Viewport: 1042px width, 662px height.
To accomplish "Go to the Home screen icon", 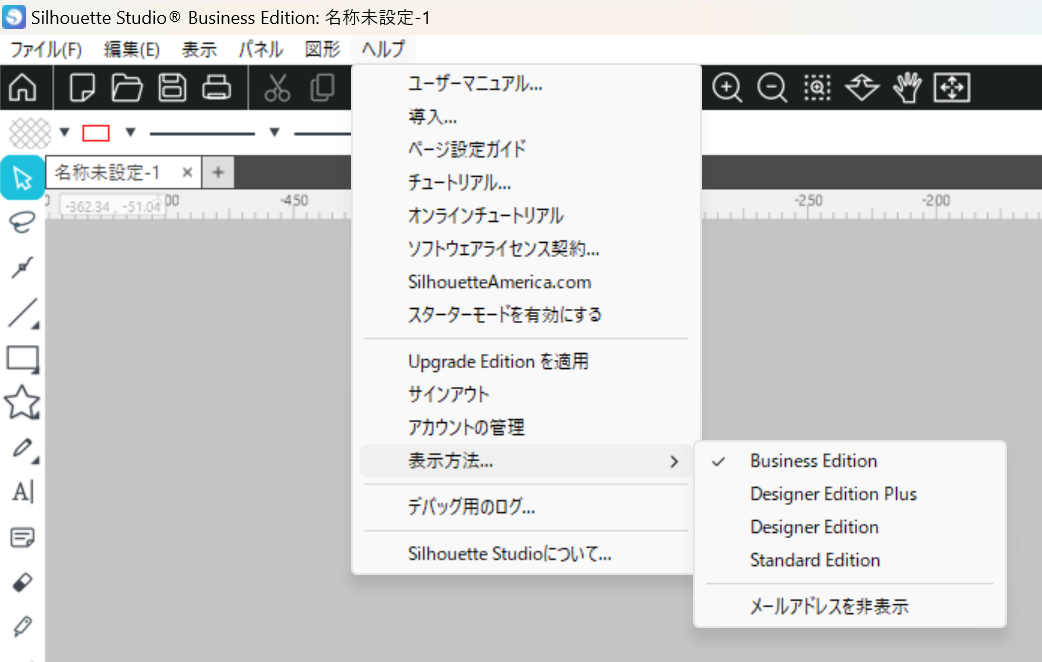I will (x=23, y=87).
